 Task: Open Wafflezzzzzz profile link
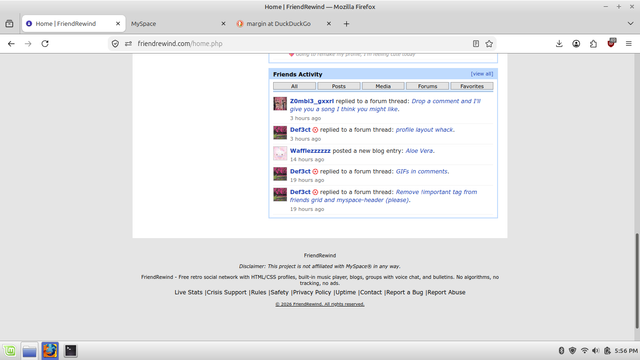[x=310, y=151]
